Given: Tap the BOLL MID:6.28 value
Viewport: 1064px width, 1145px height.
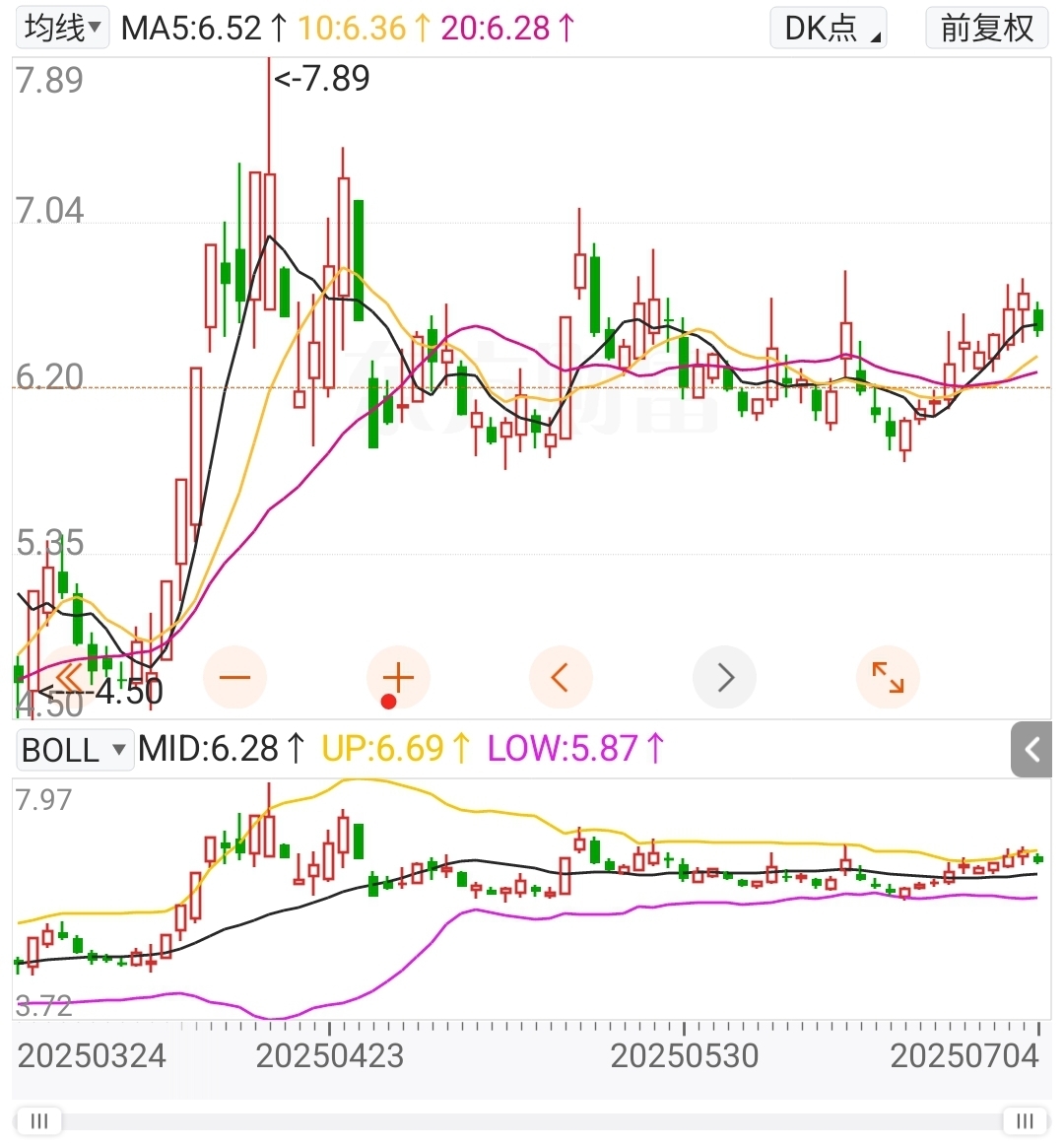Looking at the screenshot, I should coord(222,749).
